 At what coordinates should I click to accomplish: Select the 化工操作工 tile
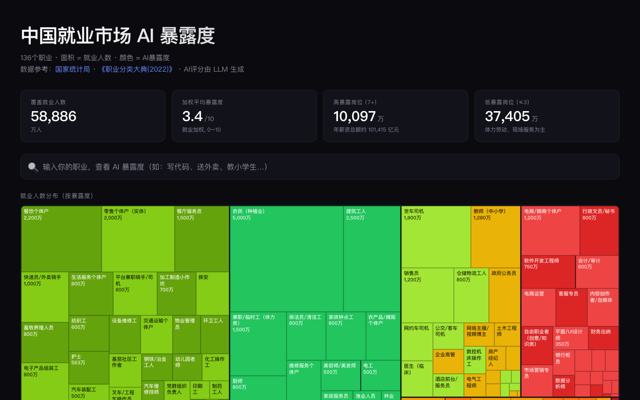216,367
